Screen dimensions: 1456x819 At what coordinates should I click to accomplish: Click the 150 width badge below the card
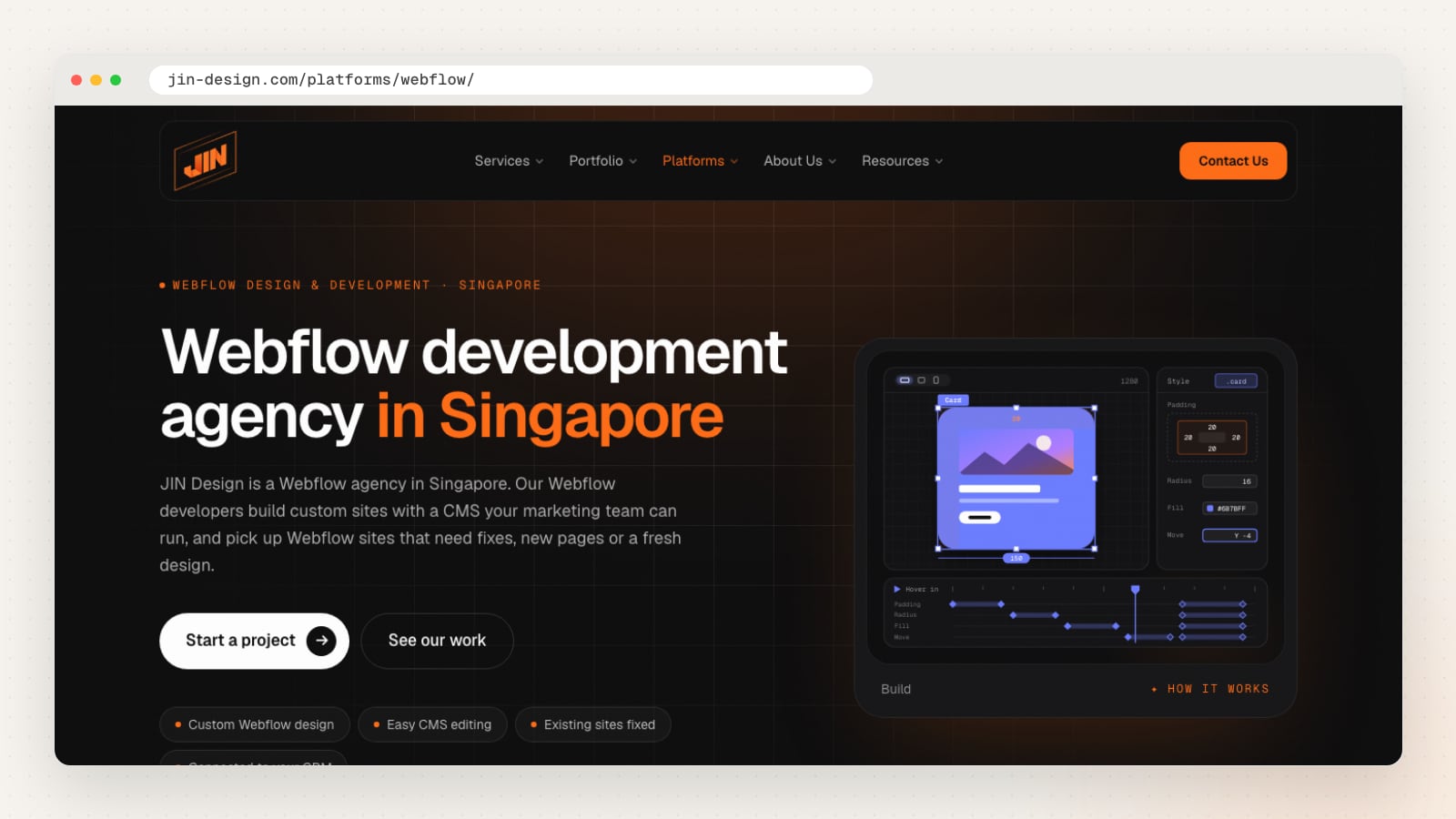point(1016,558)
